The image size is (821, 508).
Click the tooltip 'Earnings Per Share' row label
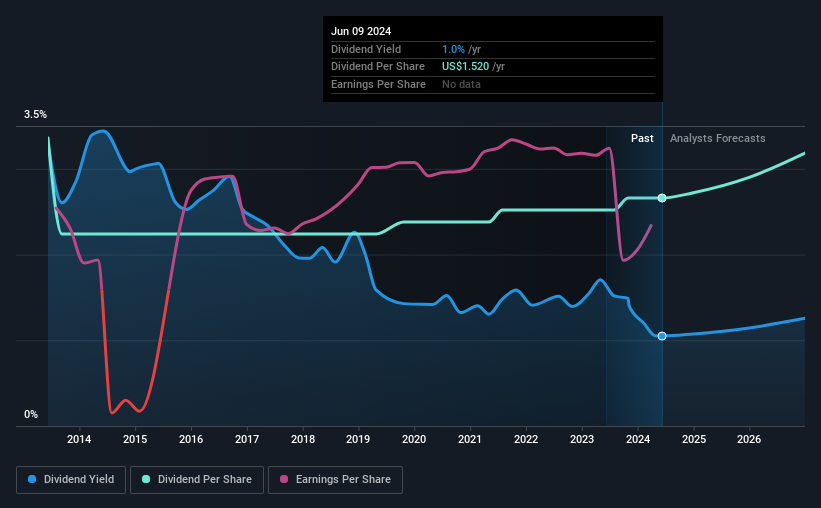pos(378,84)
